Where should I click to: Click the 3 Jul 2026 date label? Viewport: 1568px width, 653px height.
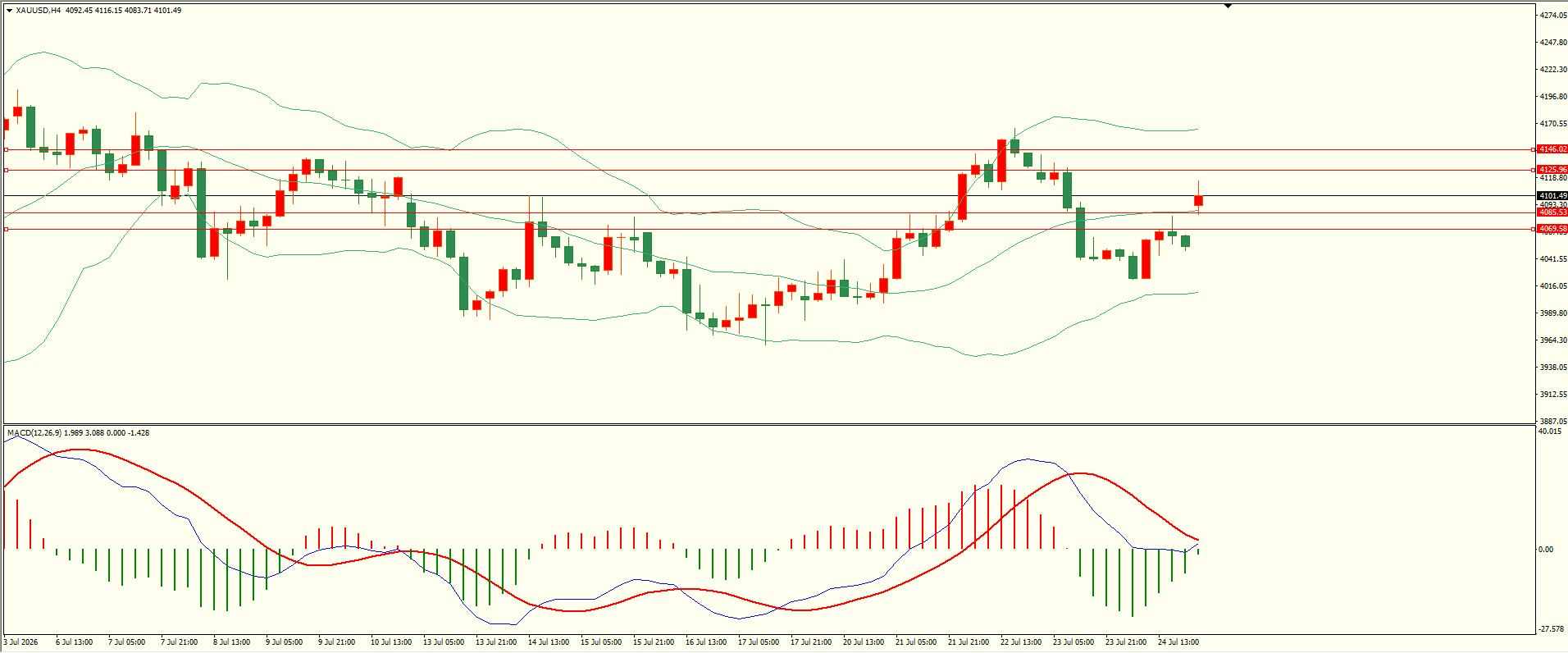click(x=21, y=642)
